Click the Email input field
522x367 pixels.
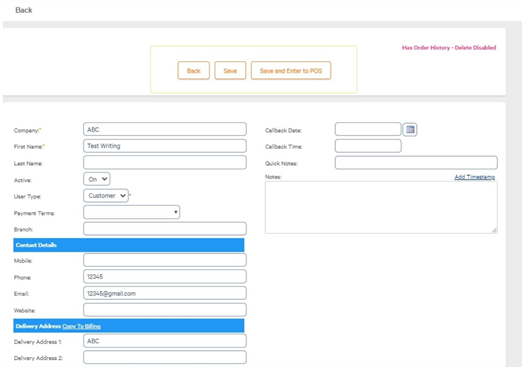click(165, 293)
